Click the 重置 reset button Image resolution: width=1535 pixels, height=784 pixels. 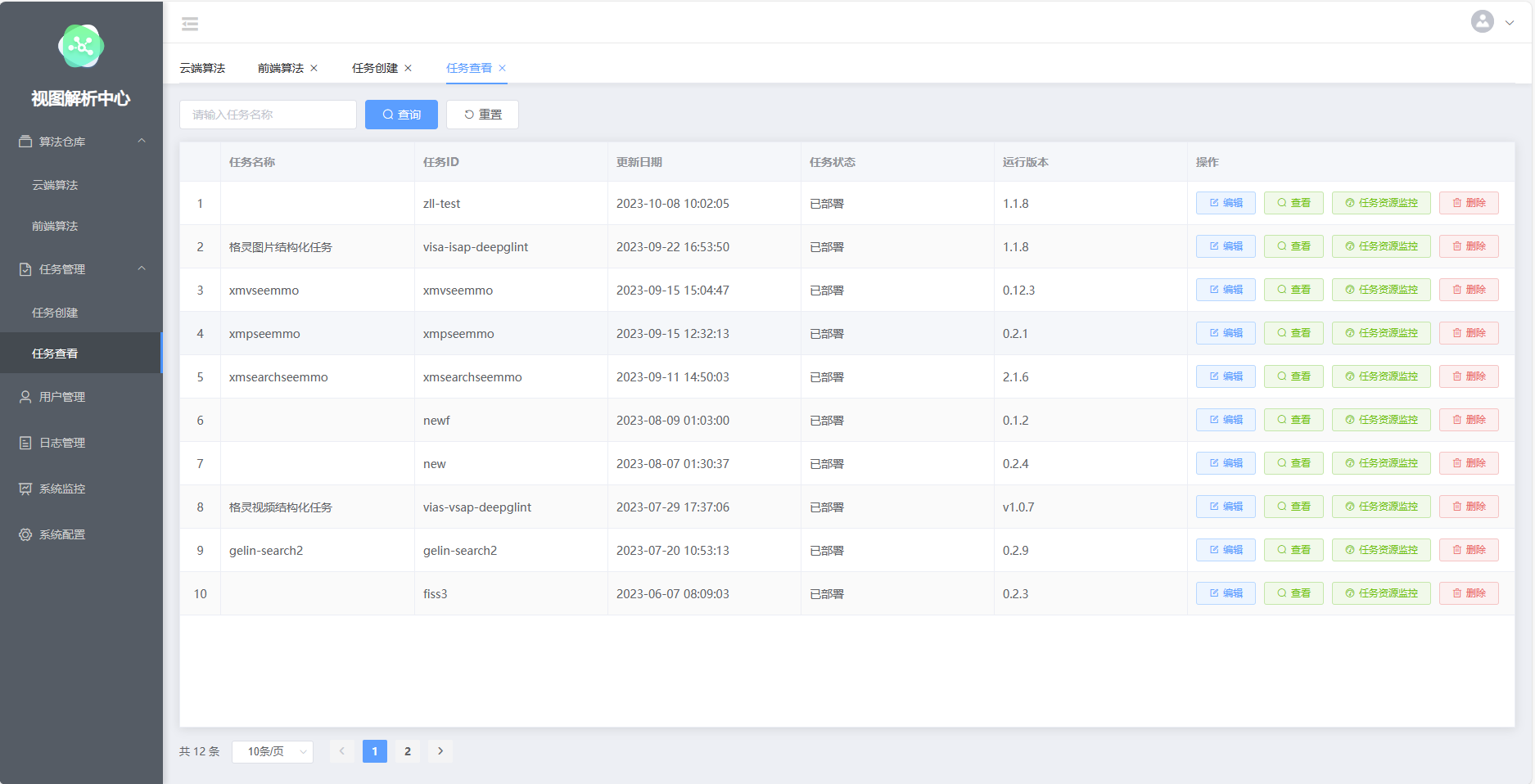coord(482,115)
